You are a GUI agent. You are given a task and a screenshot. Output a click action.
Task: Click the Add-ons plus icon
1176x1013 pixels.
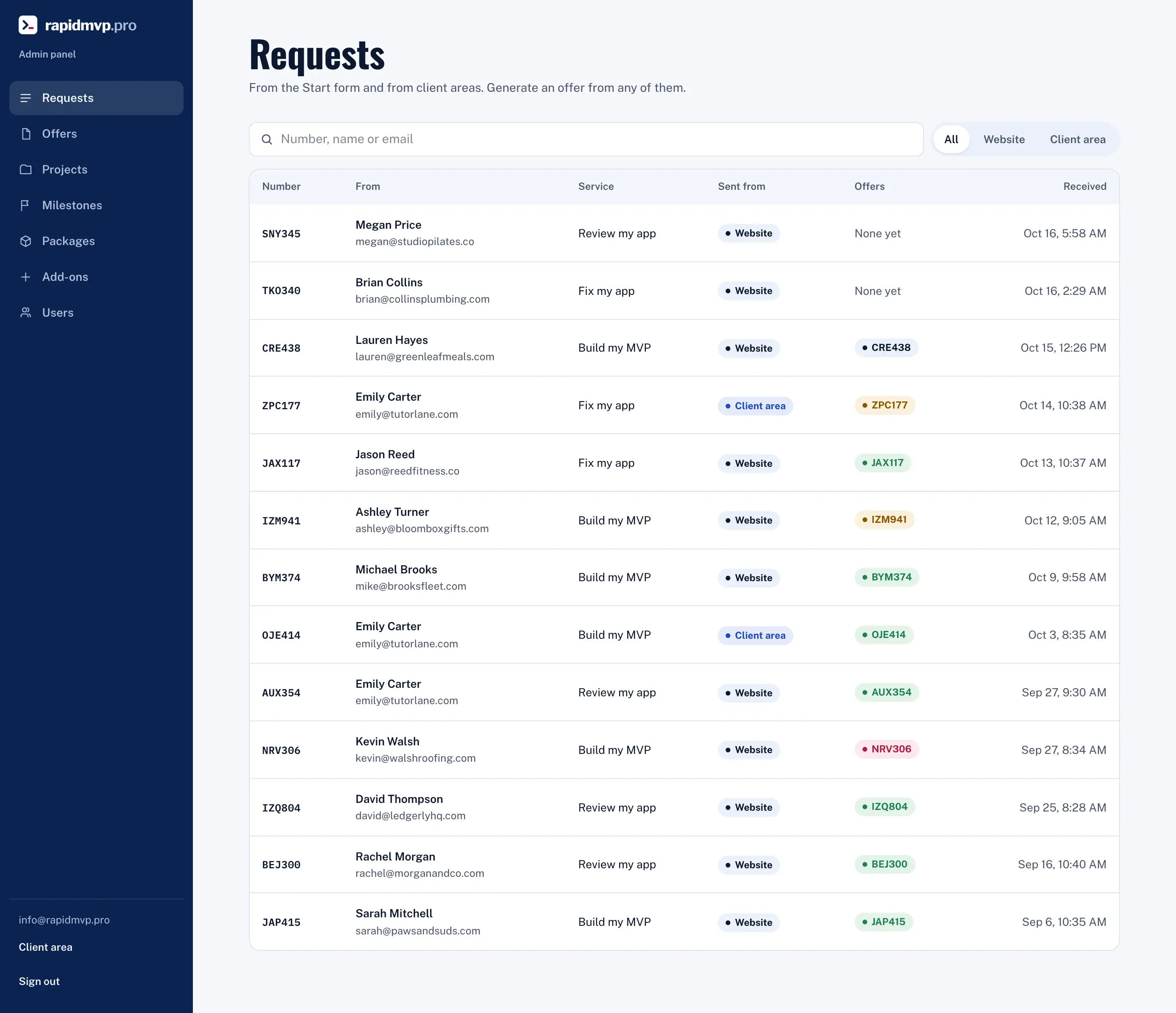[26, 277]
